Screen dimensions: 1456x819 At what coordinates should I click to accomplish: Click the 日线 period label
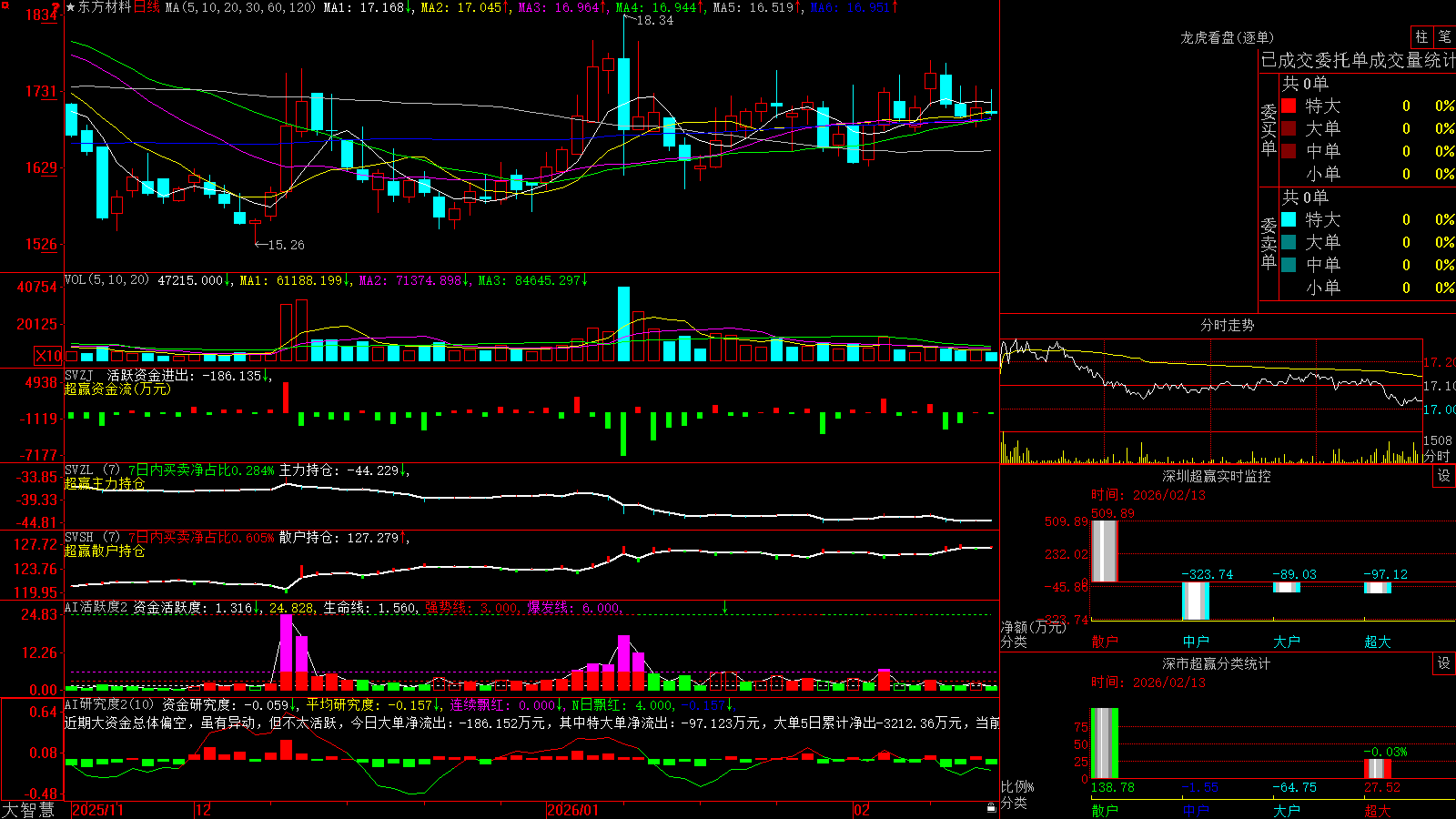pyautogui.click(x=147, y=7)
